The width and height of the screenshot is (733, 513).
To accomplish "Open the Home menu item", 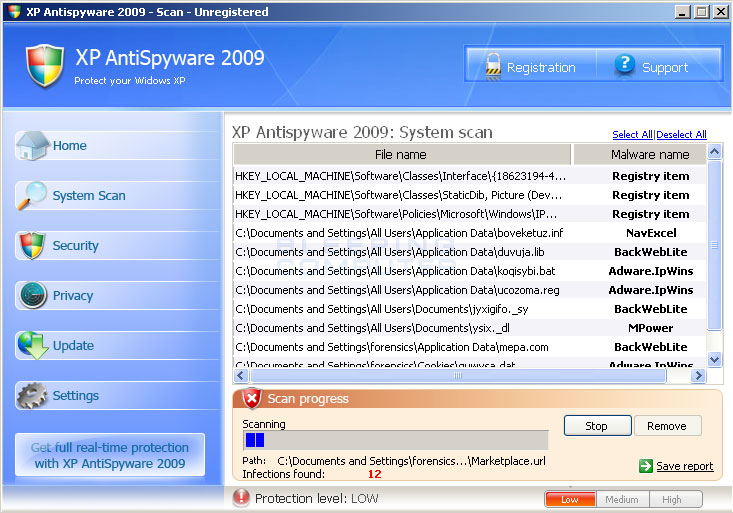I will (117, 145).
